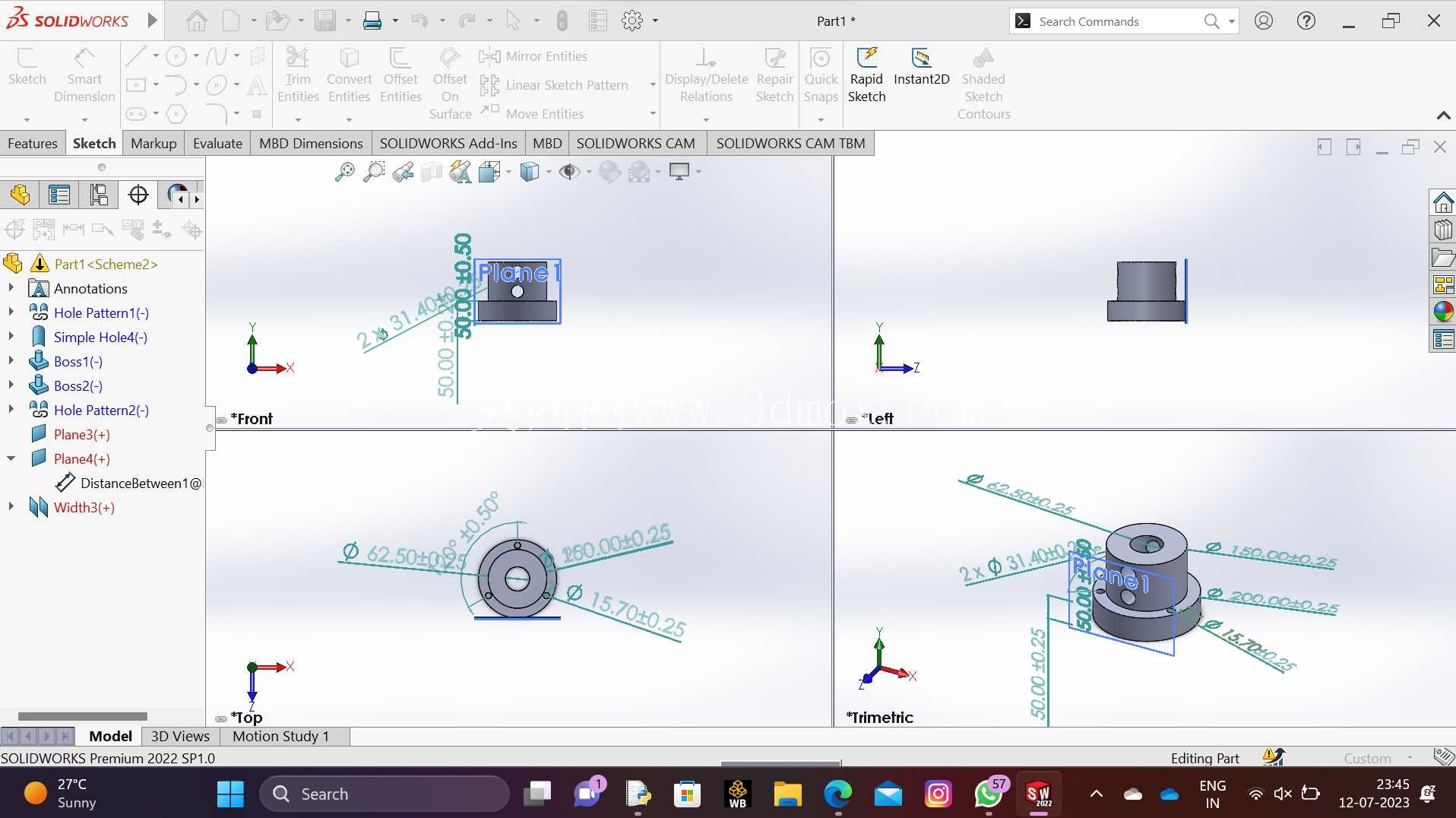Image resolution: width=1456 pixels, height=818 pixels.
Task: Expand the Hole Pattern1(-) node
Action: [11, 312]
